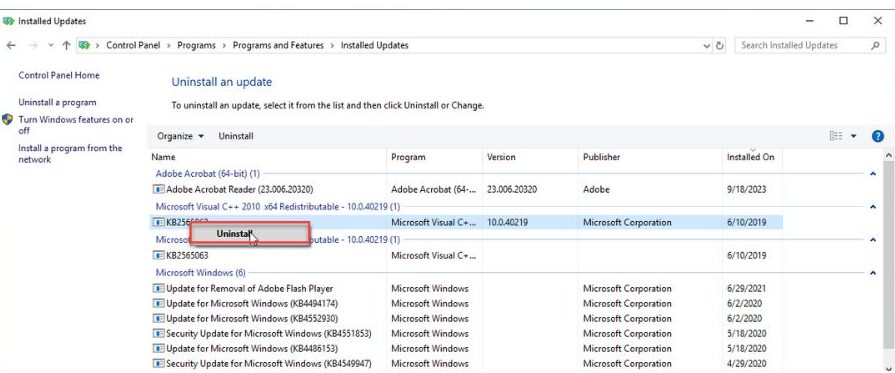Screen dimensions: 895x373
Task: Click the Installed Updates title bar icon
Action: click(x=9, y=21)
